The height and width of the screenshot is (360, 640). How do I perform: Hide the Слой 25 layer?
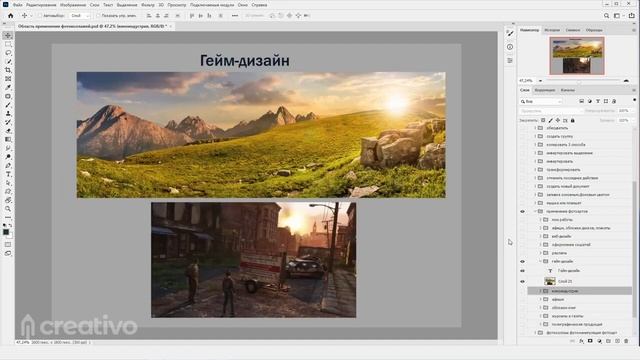tap(522, 281)
